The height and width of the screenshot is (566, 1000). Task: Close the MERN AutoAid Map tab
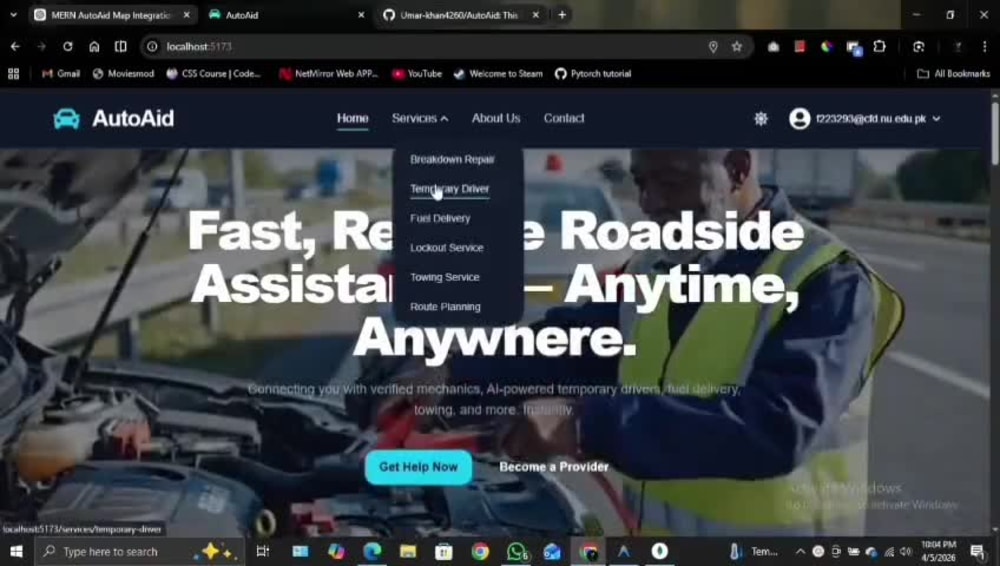[x=187, y=15]
